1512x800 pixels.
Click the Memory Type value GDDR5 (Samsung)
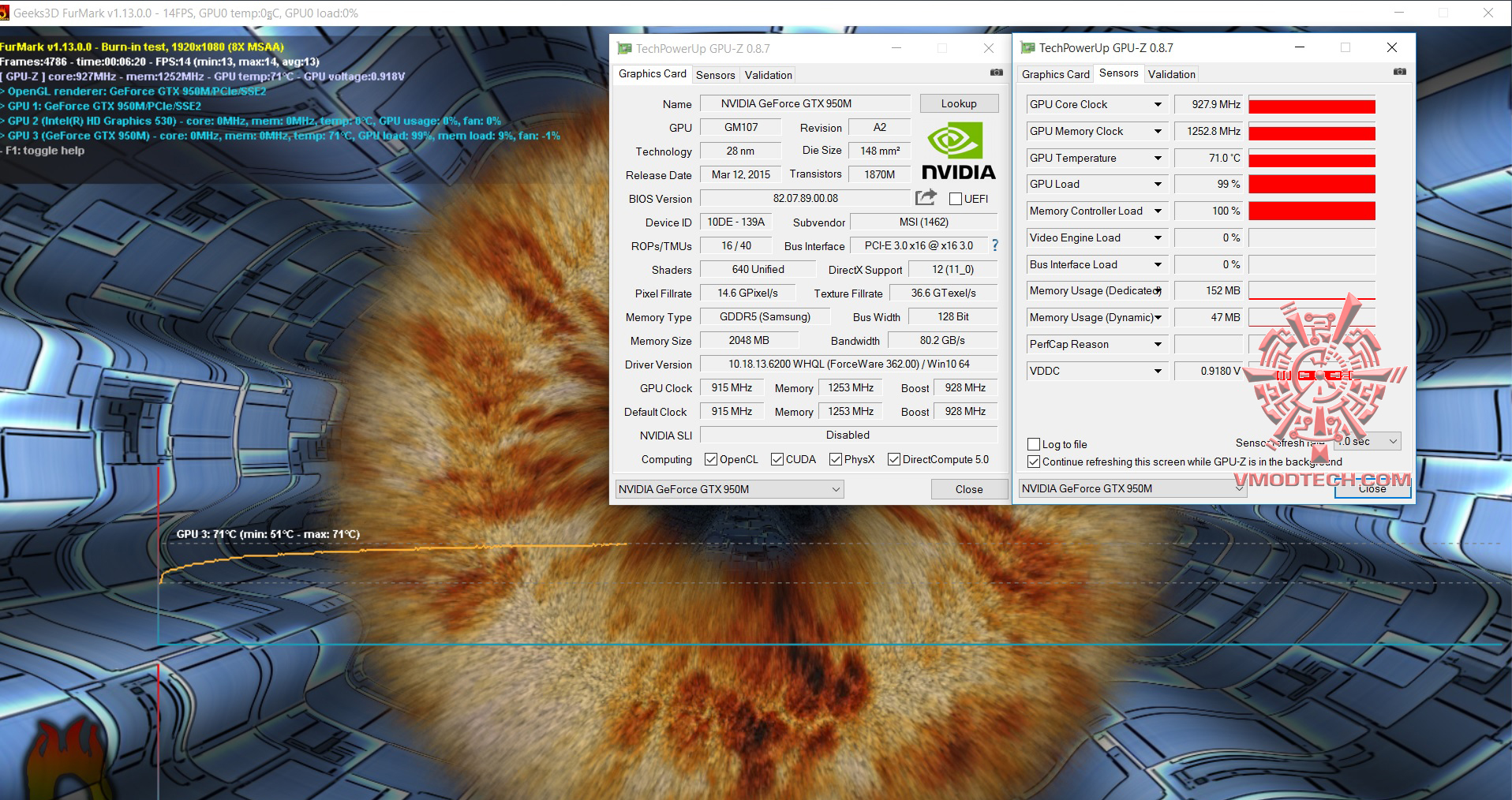click(765, 316)
